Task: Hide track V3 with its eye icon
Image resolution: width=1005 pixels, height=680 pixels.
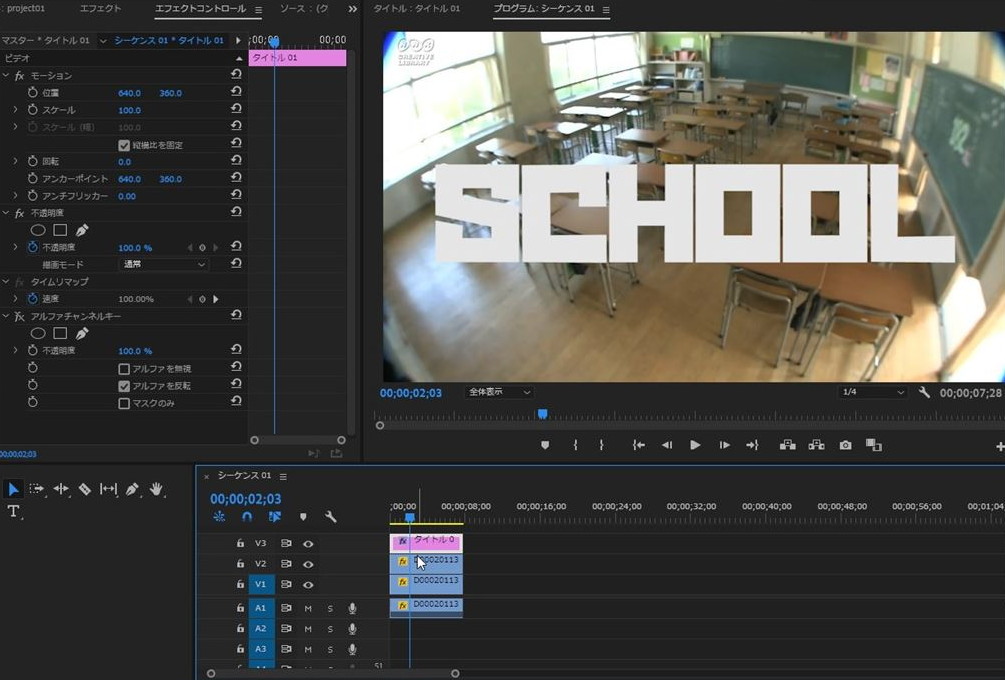Action: point(308,544)
